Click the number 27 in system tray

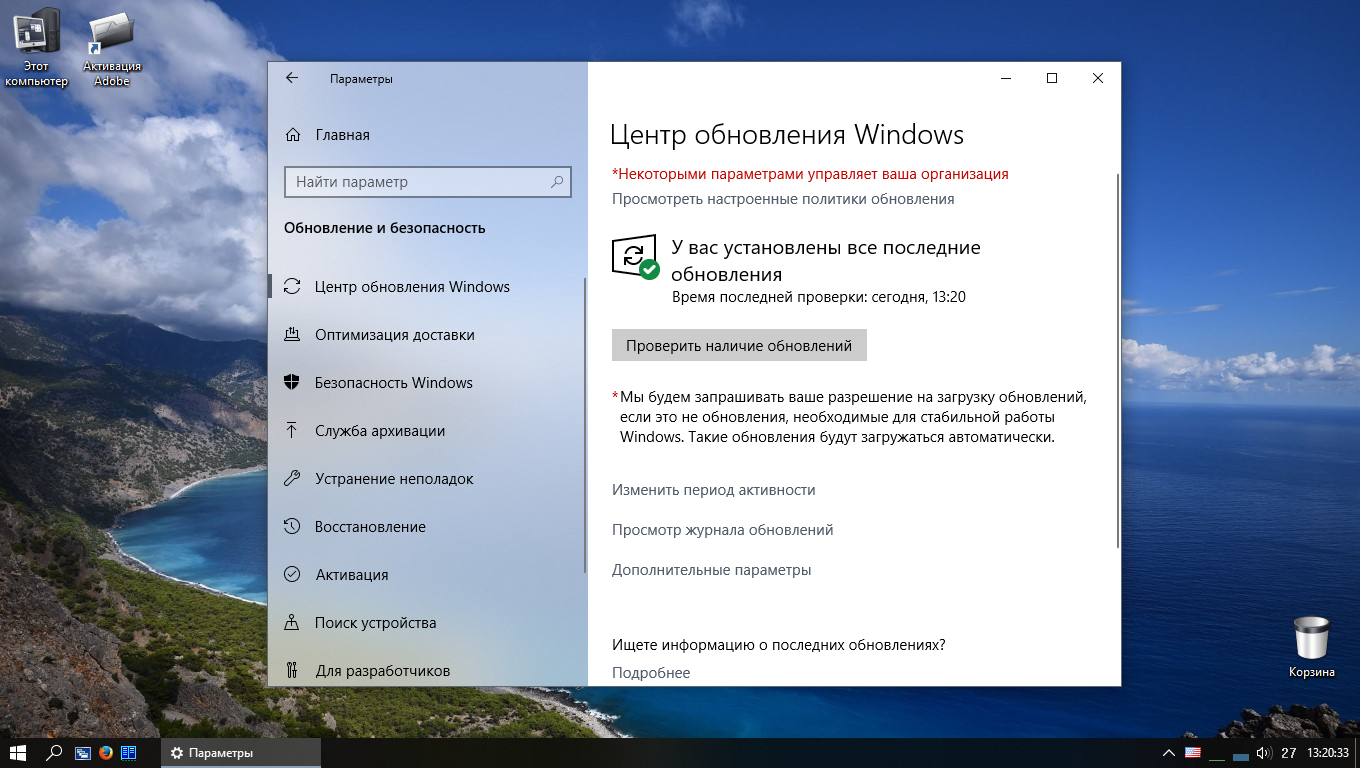[1289, 753]
